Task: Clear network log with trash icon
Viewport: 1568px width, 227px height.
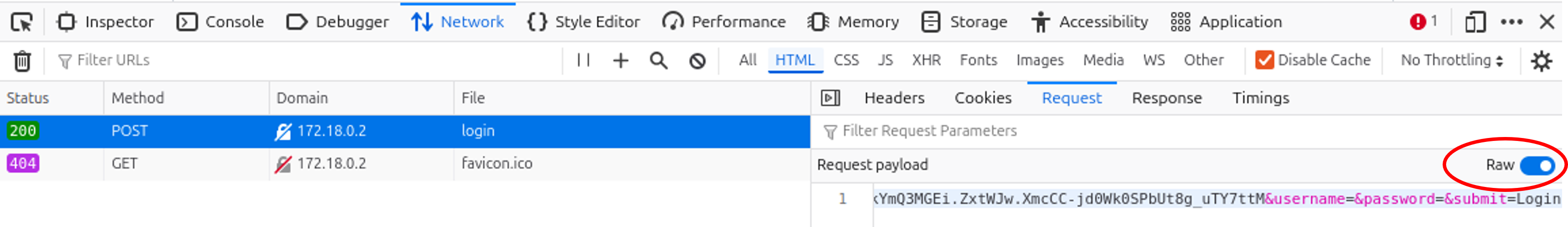Action: point(22,61)
